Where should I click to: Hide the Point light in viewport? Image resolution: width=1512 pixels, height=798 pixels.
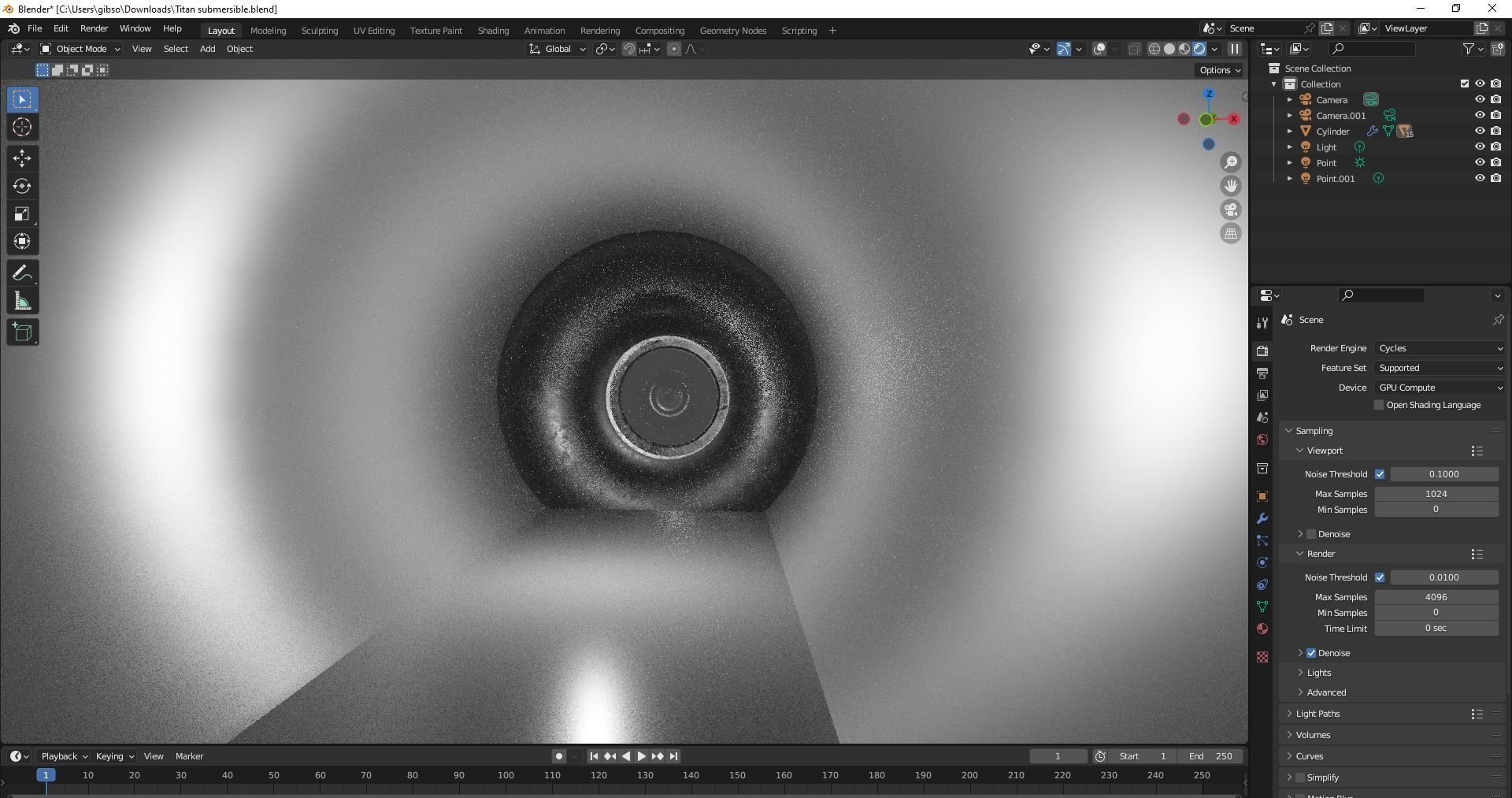tap(1480, 162)
